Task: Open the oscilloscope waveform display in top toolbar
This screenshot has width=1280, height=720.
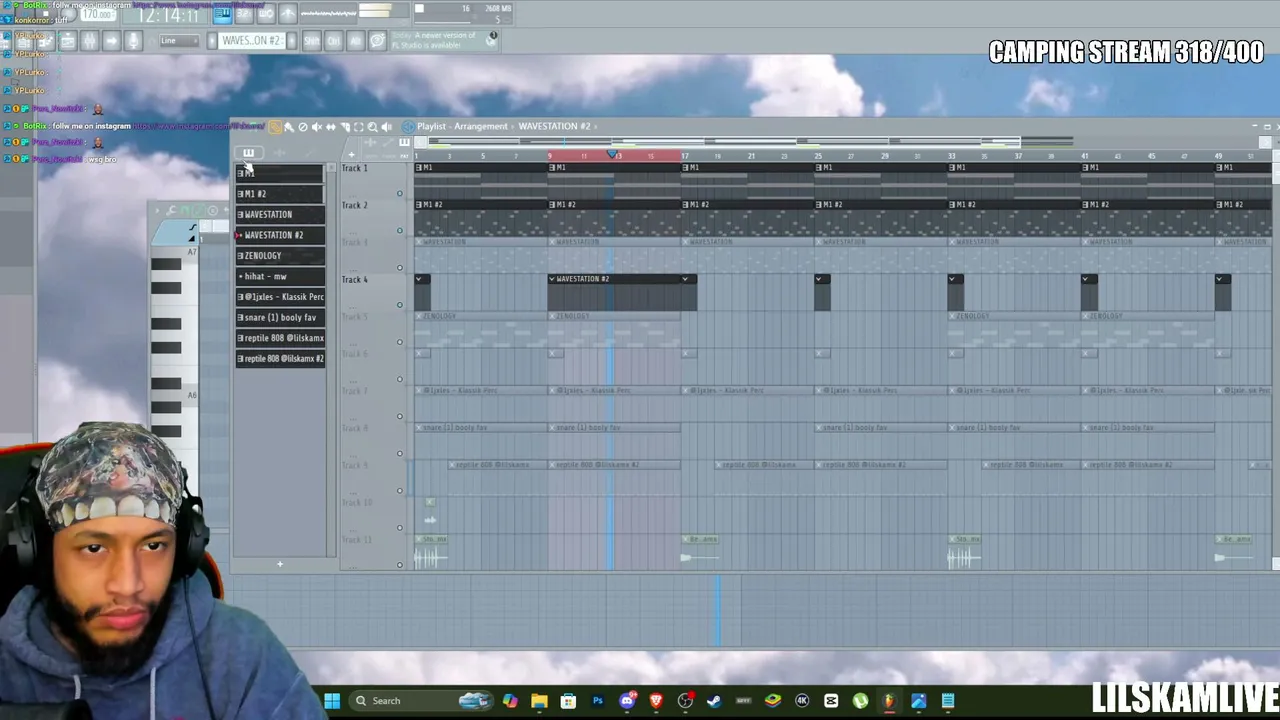Action: tap(328, 14)
